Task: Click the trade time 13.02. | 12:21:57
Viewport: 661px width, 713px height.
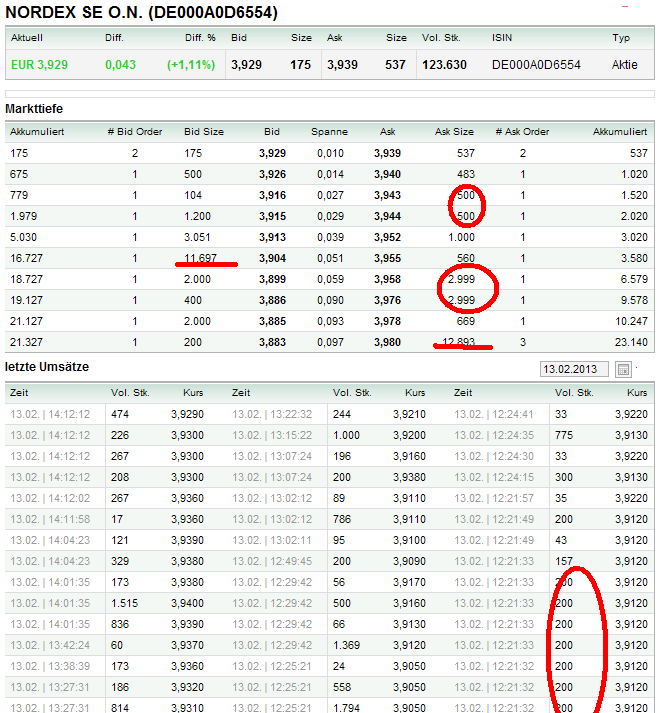Action: click(494, 498)
